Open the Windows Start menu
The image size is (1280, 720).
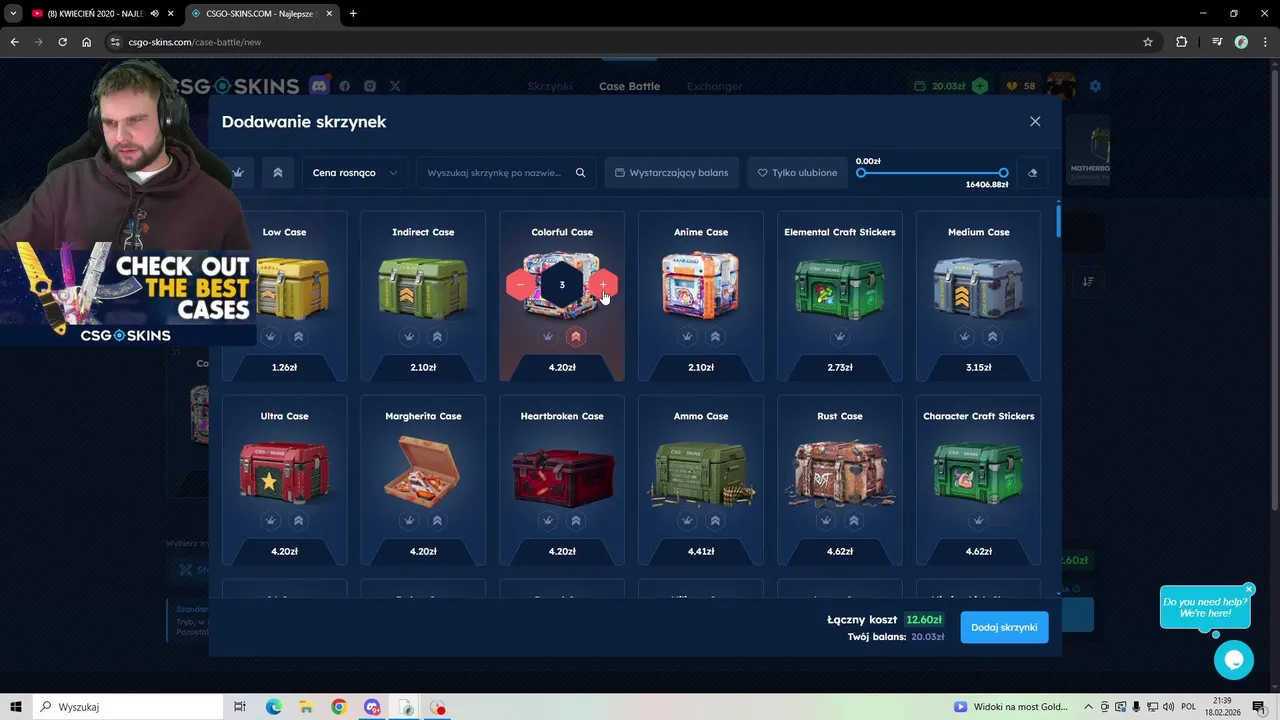coord(16,707)
